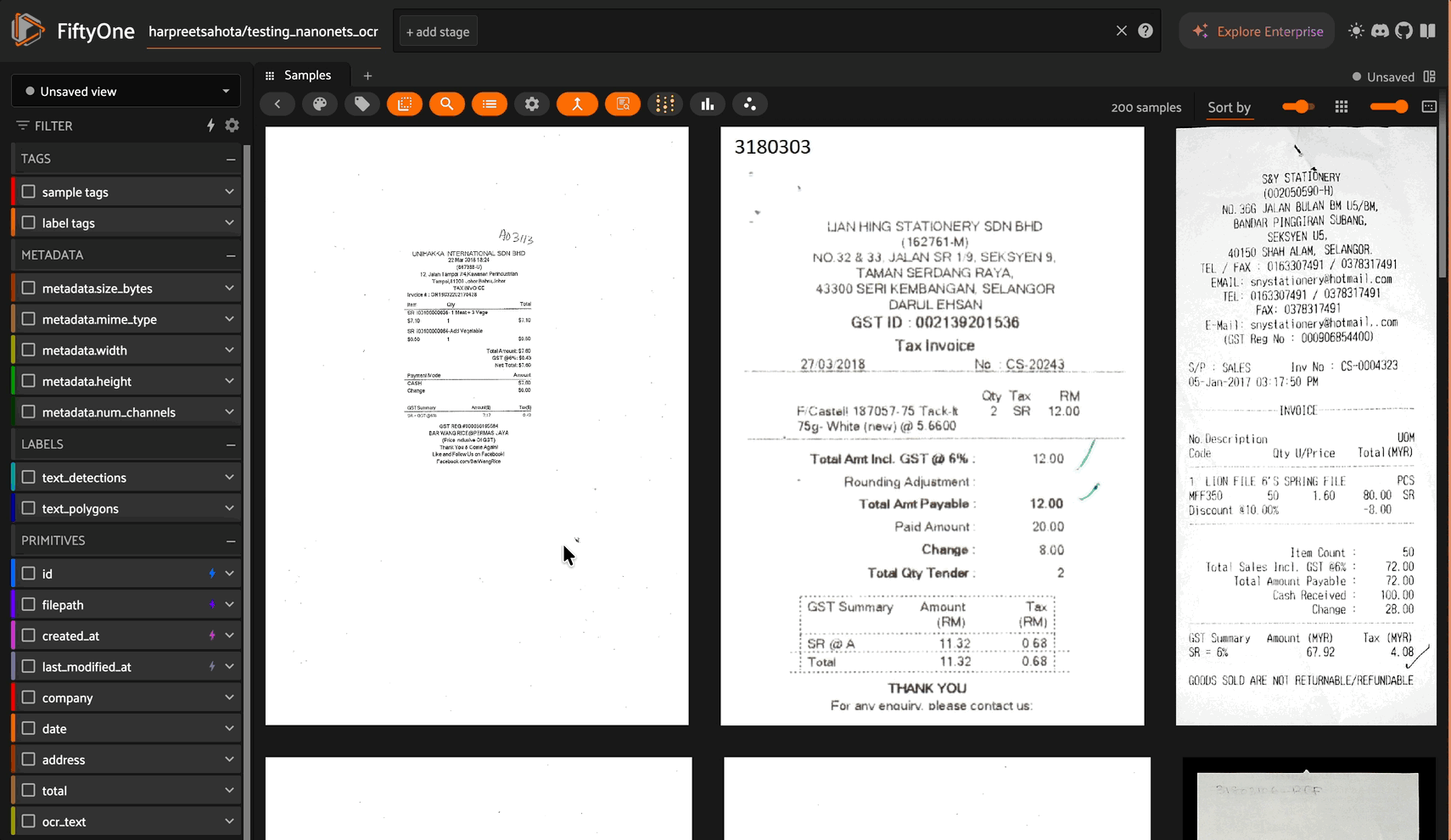Image resolution: width=1451 pixels, height=840 pixels.
Task: Expand the ocr_text field chevron
Action: [x=229, y=820]
